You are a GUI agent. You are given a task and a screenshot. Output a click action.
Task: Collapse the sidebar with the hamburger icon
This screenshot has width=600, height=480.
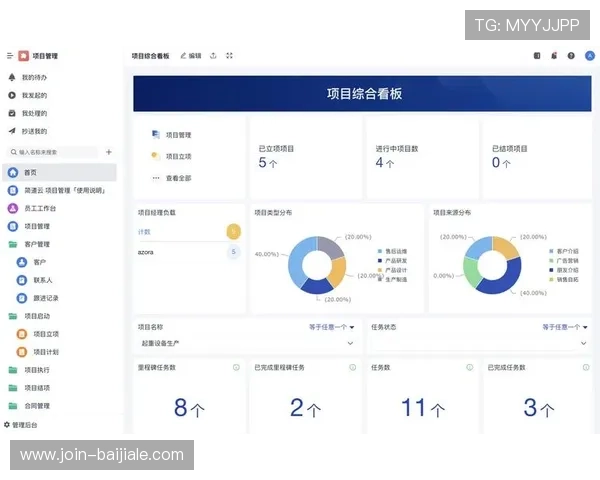pos(10,56)
